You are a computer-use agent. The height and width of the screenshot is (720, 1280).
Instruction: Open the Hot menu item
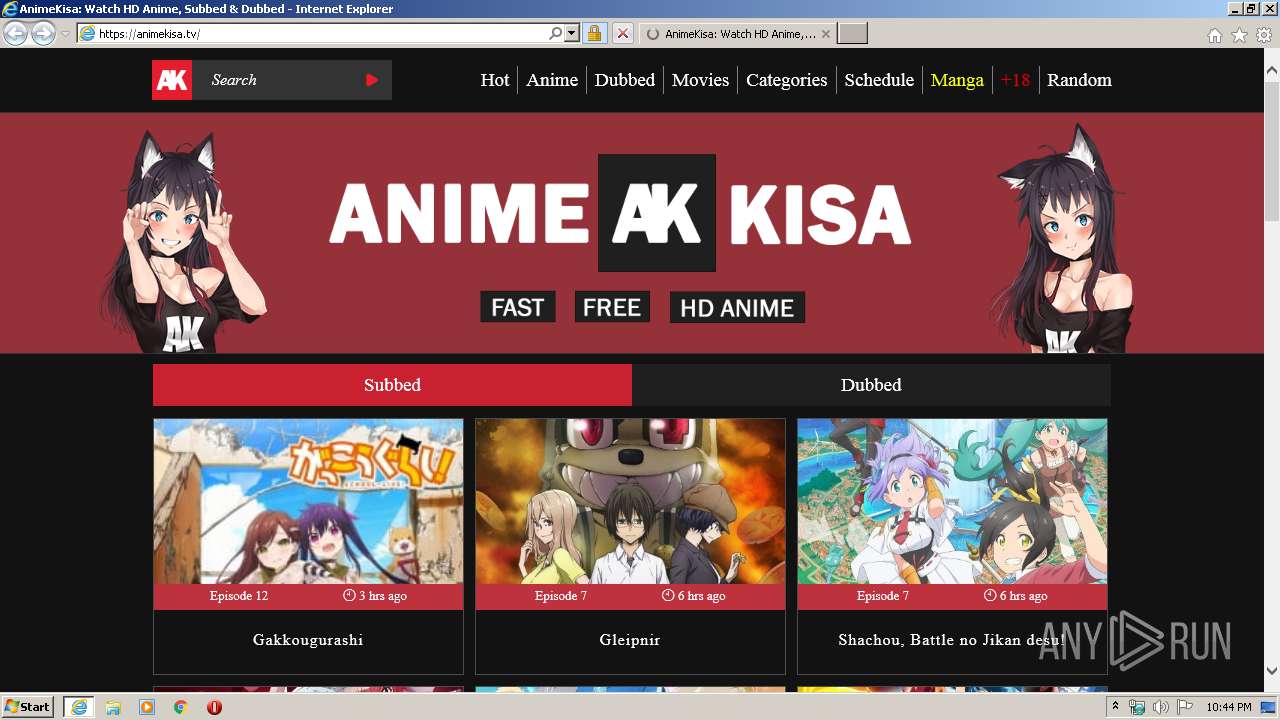click(495, 80)
